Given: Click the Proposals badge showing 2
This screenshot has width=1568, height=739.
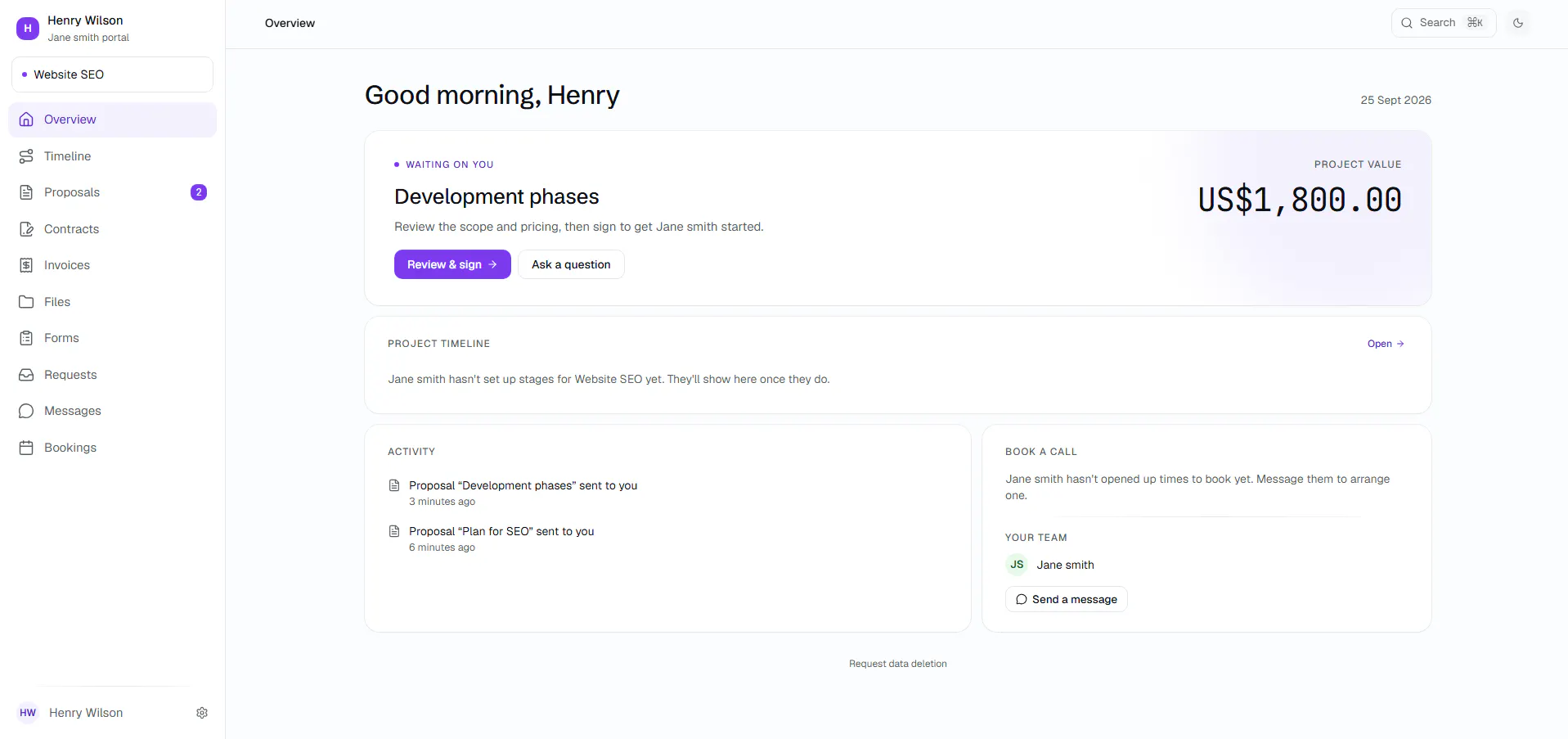Looking at the screenshot, I should click(199, 192).
